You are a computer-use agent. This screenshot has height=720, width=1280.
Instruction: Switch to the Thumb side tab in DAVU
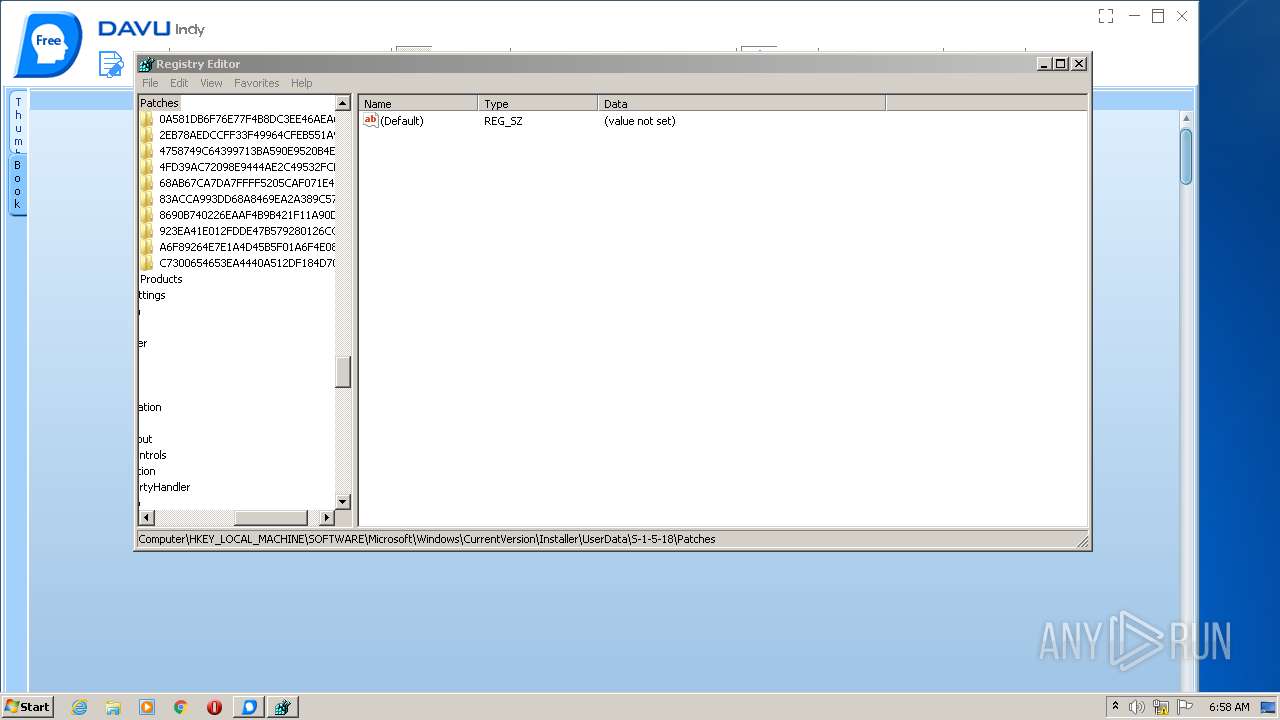point(18,123)
